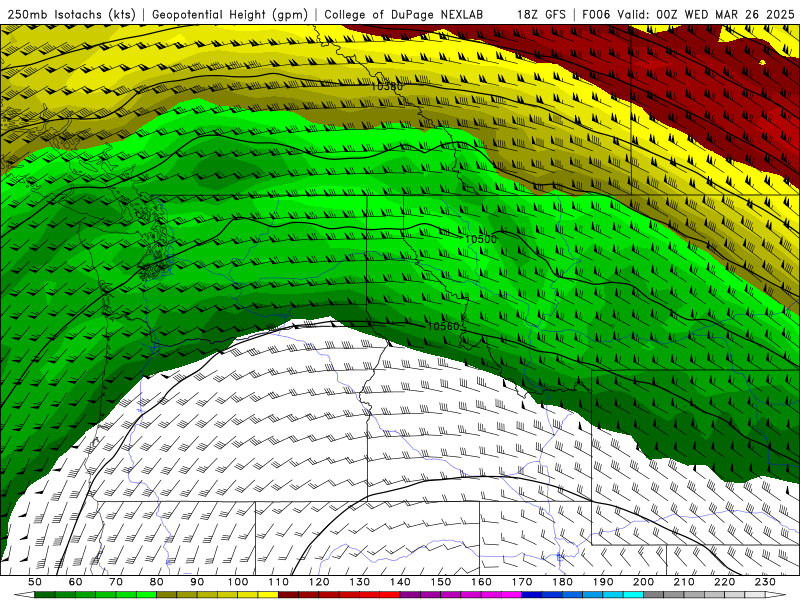Click the 'College of DuPage NEXLAB' header text
The width and height of the screenshot is (800, 600).
(404, 15)
